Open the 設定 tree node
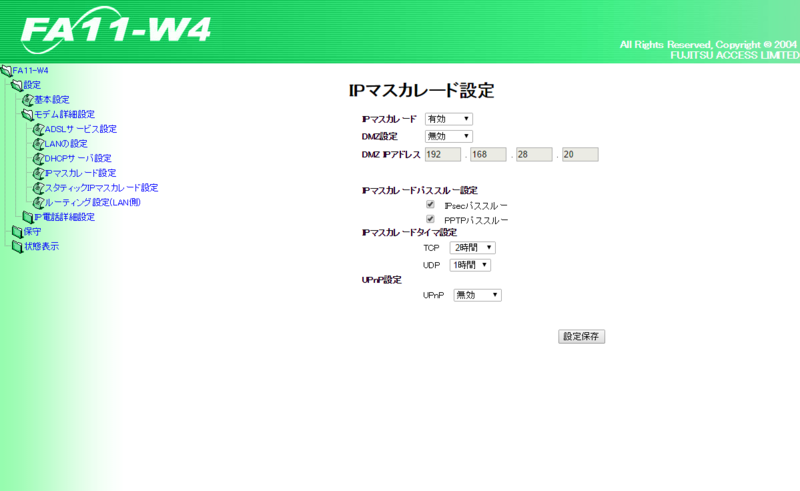 (32, 85)
